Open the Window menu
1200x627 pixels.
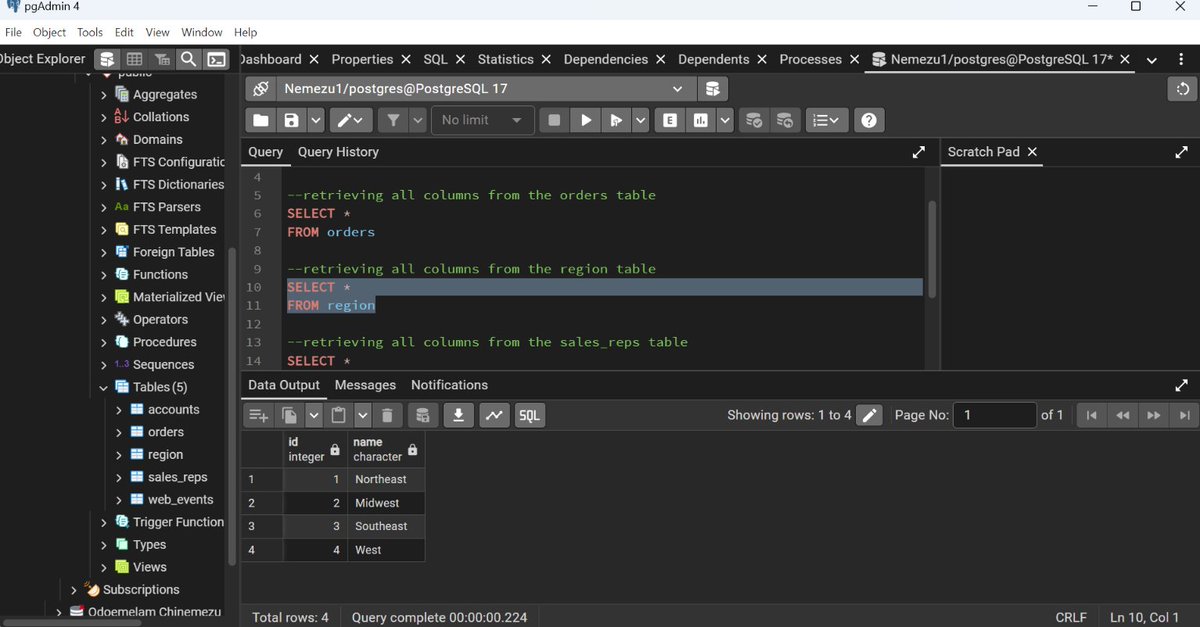click(x=202, y=32)
